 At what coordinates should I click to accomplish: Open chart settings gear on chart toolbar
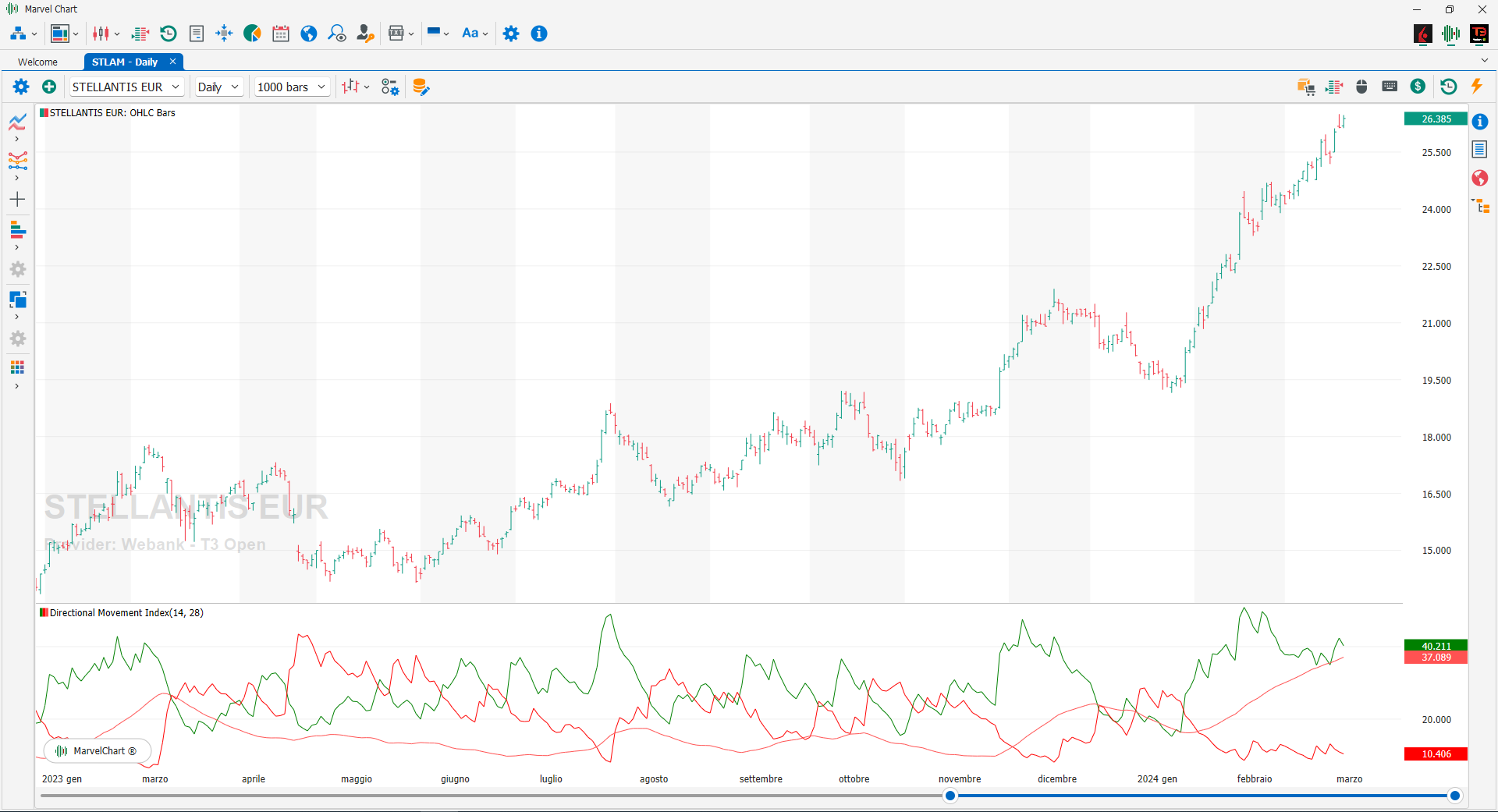(x=21, y=87)
